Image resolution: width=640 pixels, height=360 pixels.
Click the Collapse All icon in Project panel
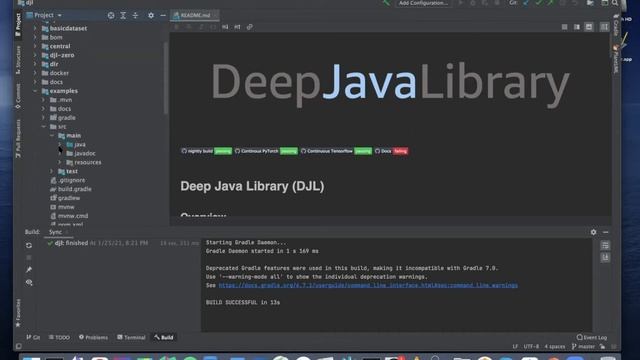coord(136,15)
